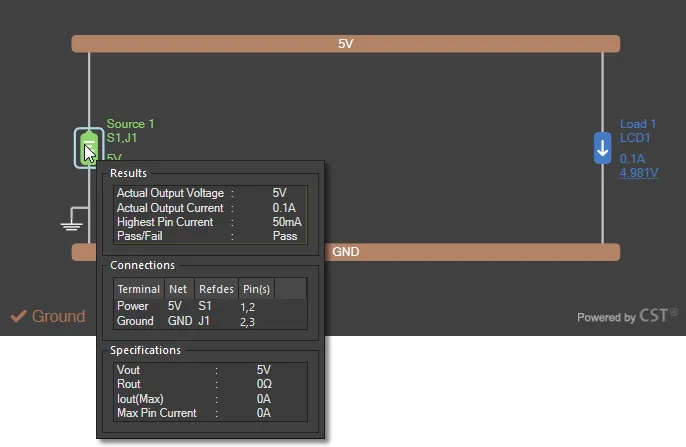Click the J1 refdes cell
The width and height of the screenshot is (686, 447).
pyautogui.click(x=204, y=321)
